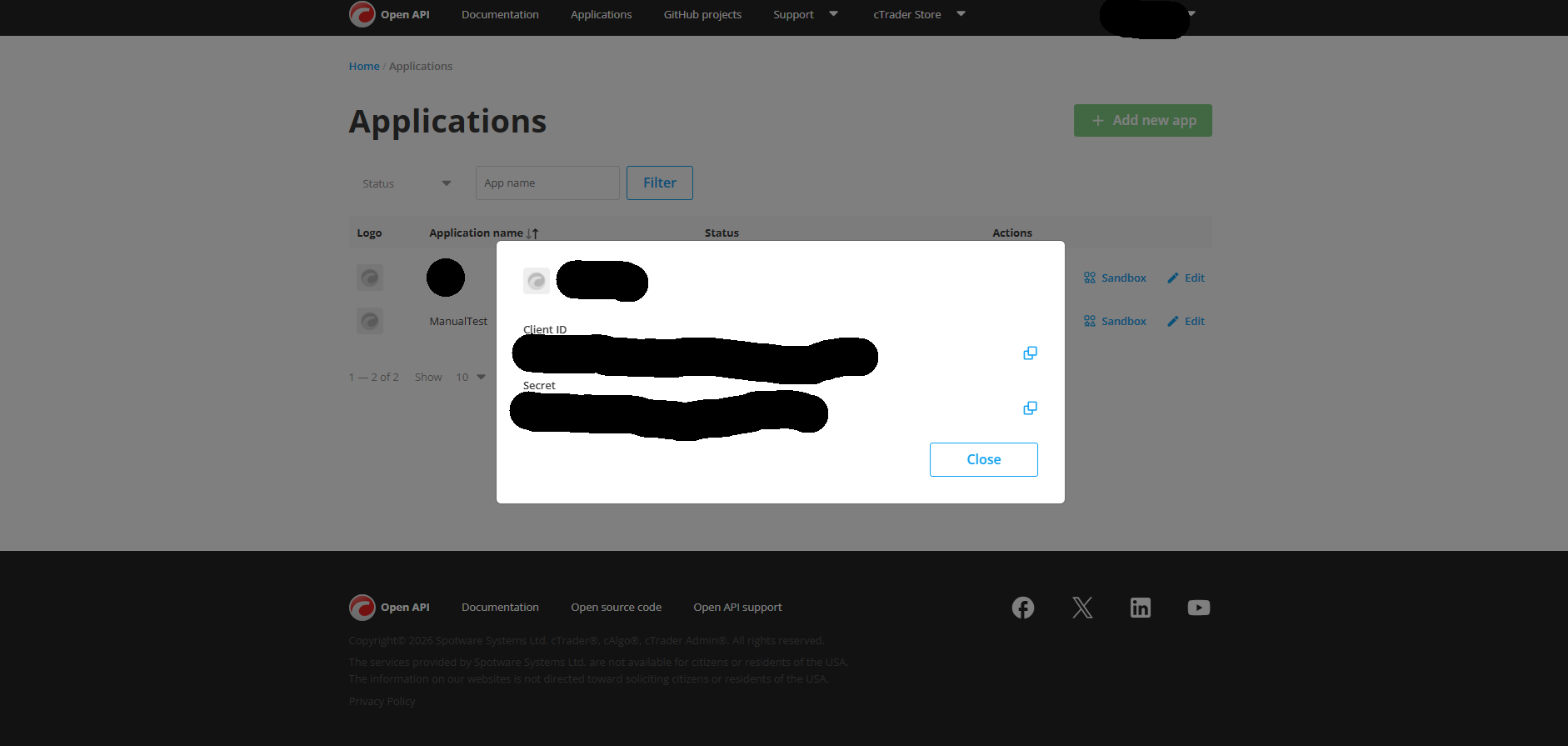Viewport: 1568px width, 746px height.
Task: Edit the first application
Action: [x=1186, y=278]
